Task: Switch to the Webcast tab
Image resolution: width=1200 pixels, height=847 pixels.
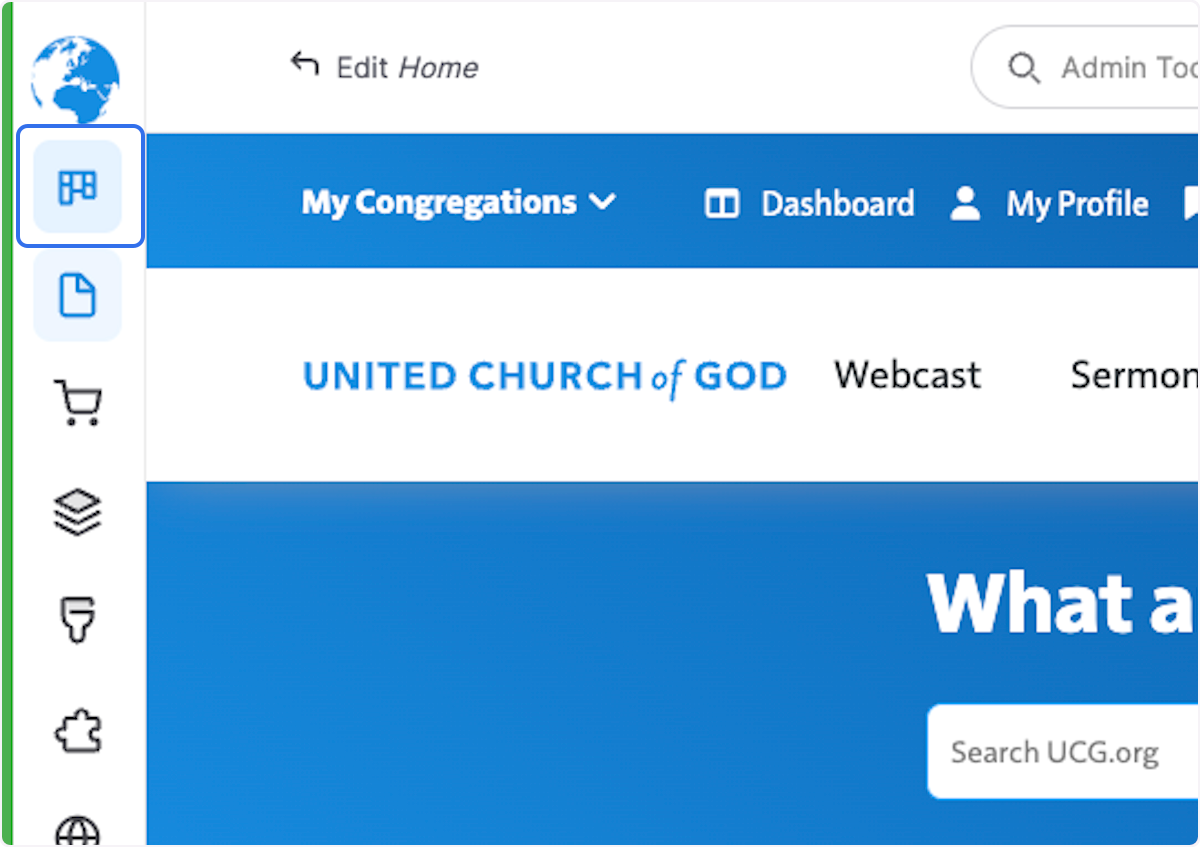Action: point(906,375)
